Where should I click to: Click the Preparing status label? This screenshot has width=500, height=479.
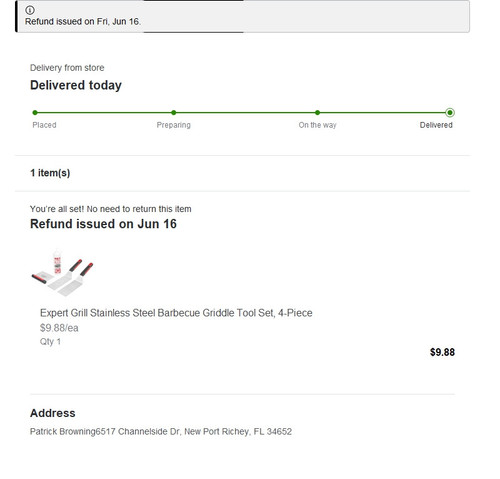point(174,125)
